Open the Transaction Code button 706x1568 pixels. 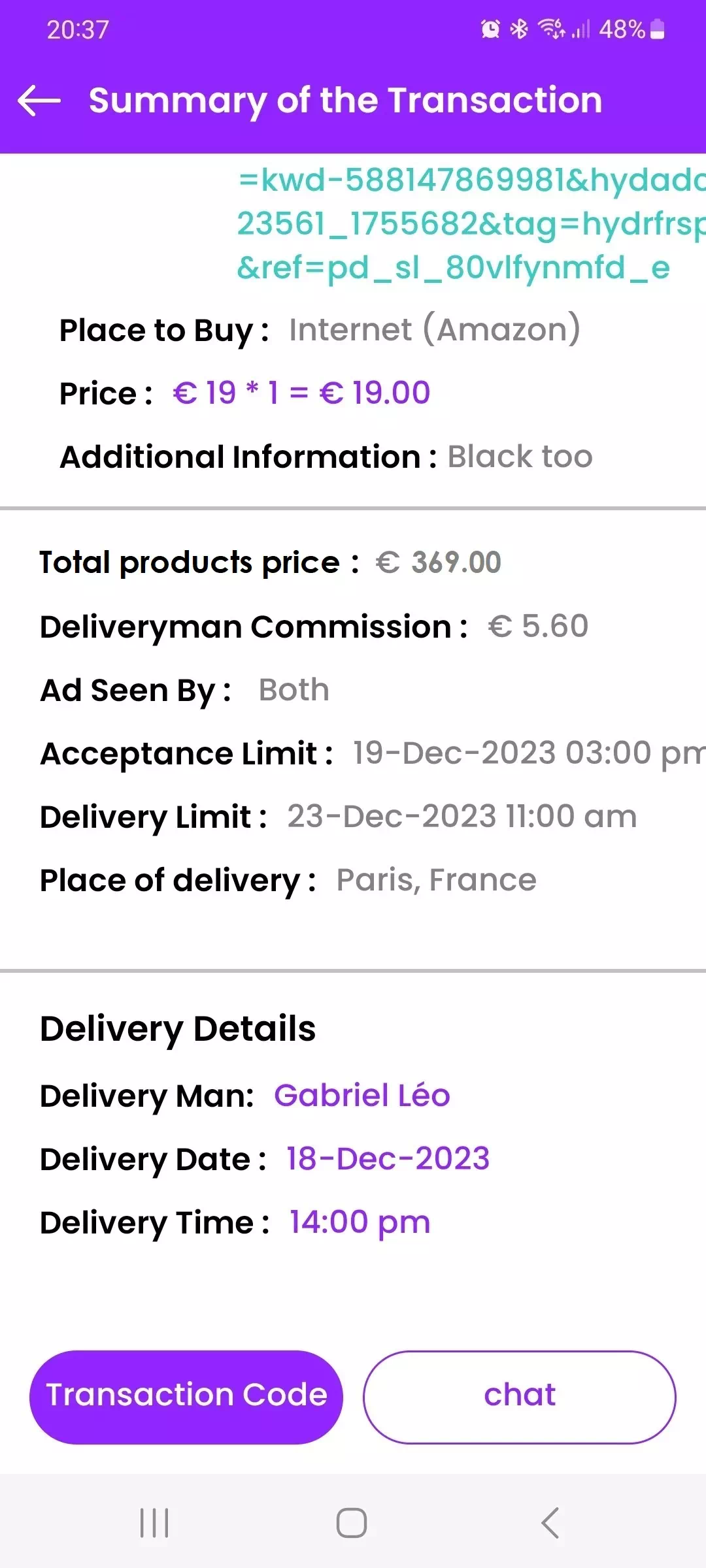tap(186, 1396)
